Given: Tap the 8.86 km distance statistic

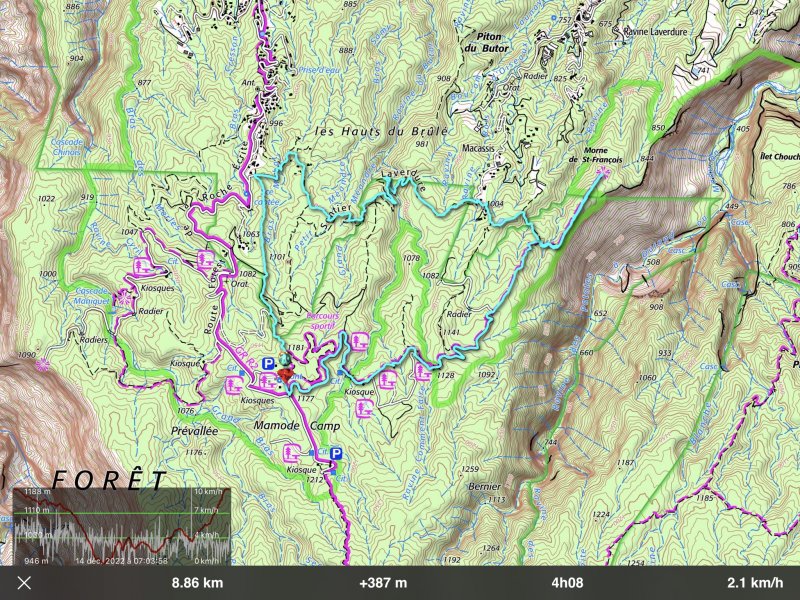Looking at the screenshot, I should point(197,583).
